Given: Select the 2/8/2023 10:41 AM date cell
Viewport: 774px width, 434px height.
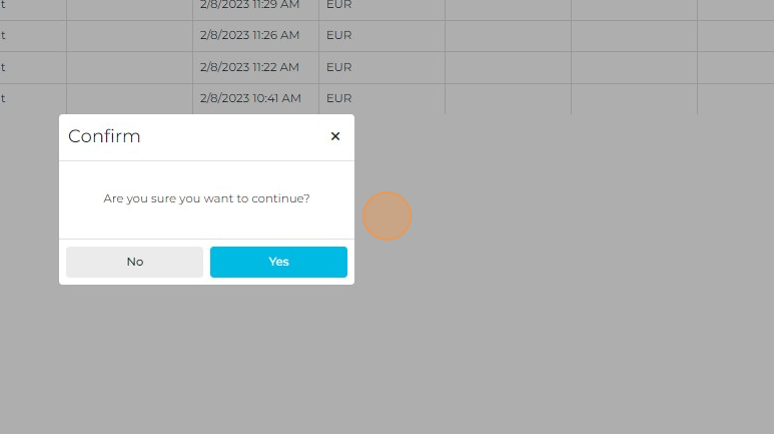Looking at the screenshot, I should [250, 98].
